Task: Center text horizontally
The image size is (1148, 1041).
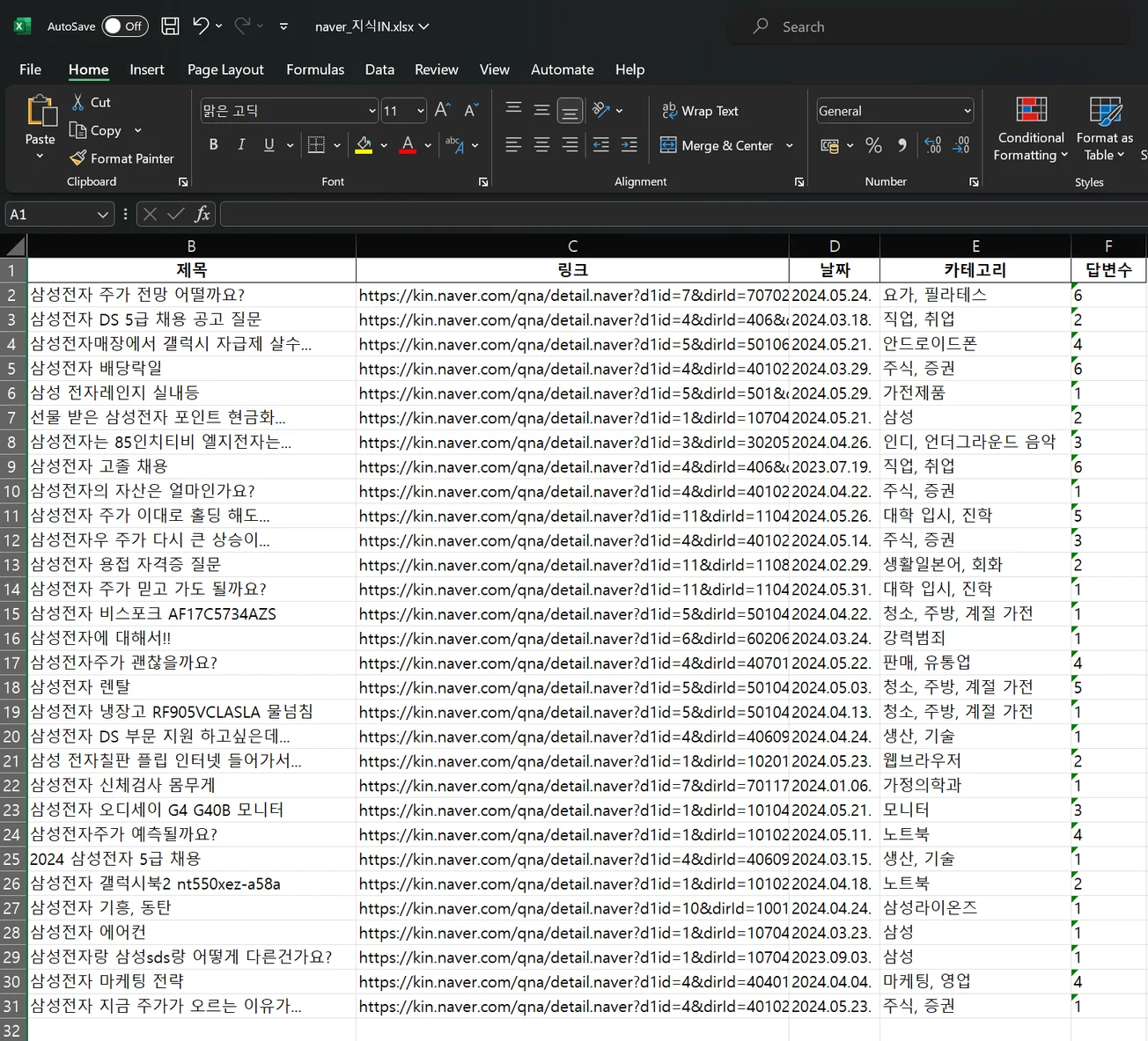Action: pyautogui.click(x=542, y=145)
